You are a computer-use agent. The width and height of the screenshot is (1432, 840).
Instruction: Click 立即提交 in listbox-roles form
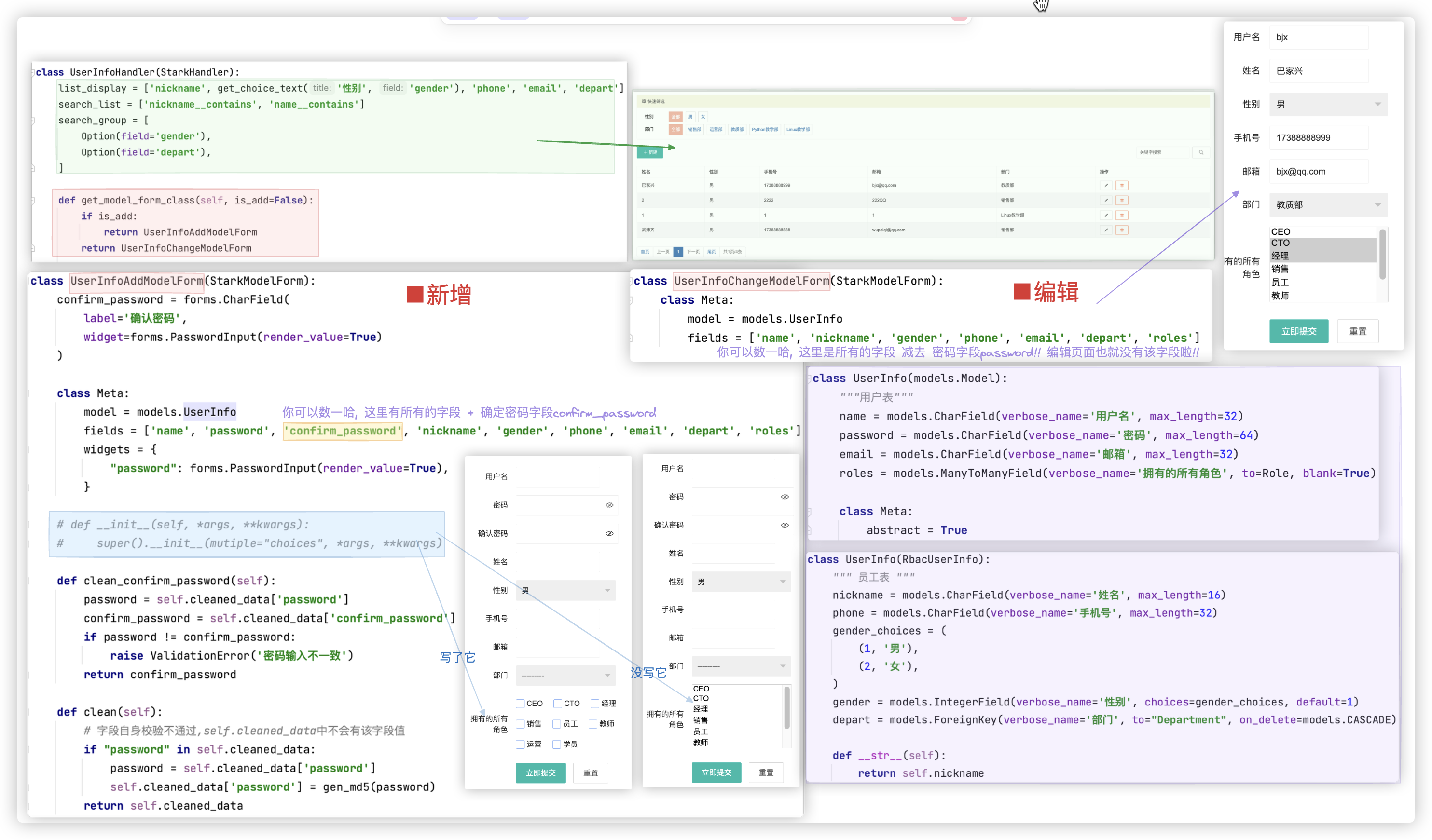tap(716, 772)
